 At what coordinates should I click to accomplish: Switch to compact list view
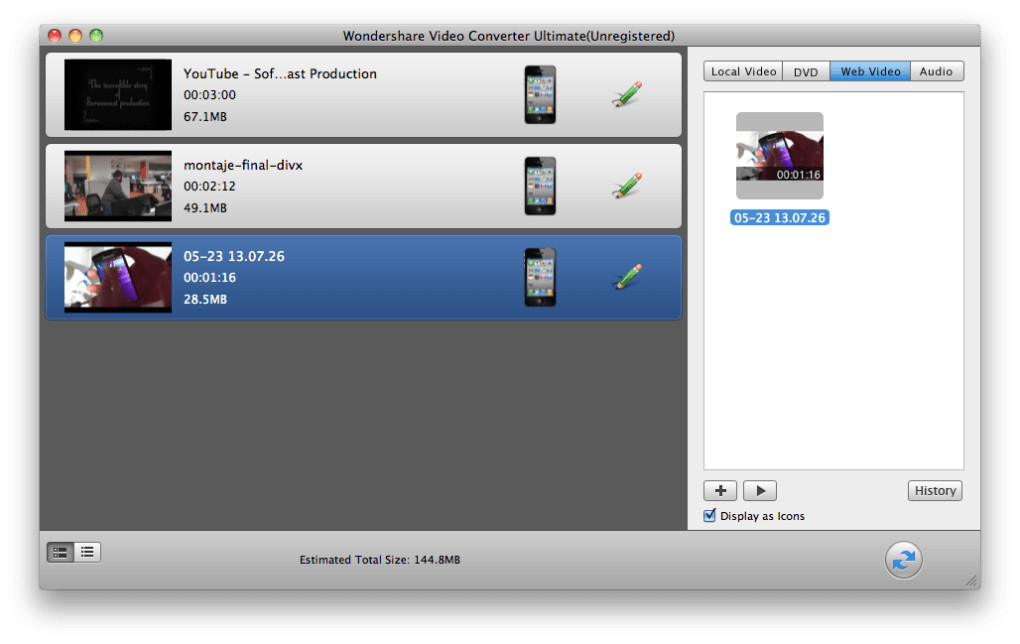87,552
